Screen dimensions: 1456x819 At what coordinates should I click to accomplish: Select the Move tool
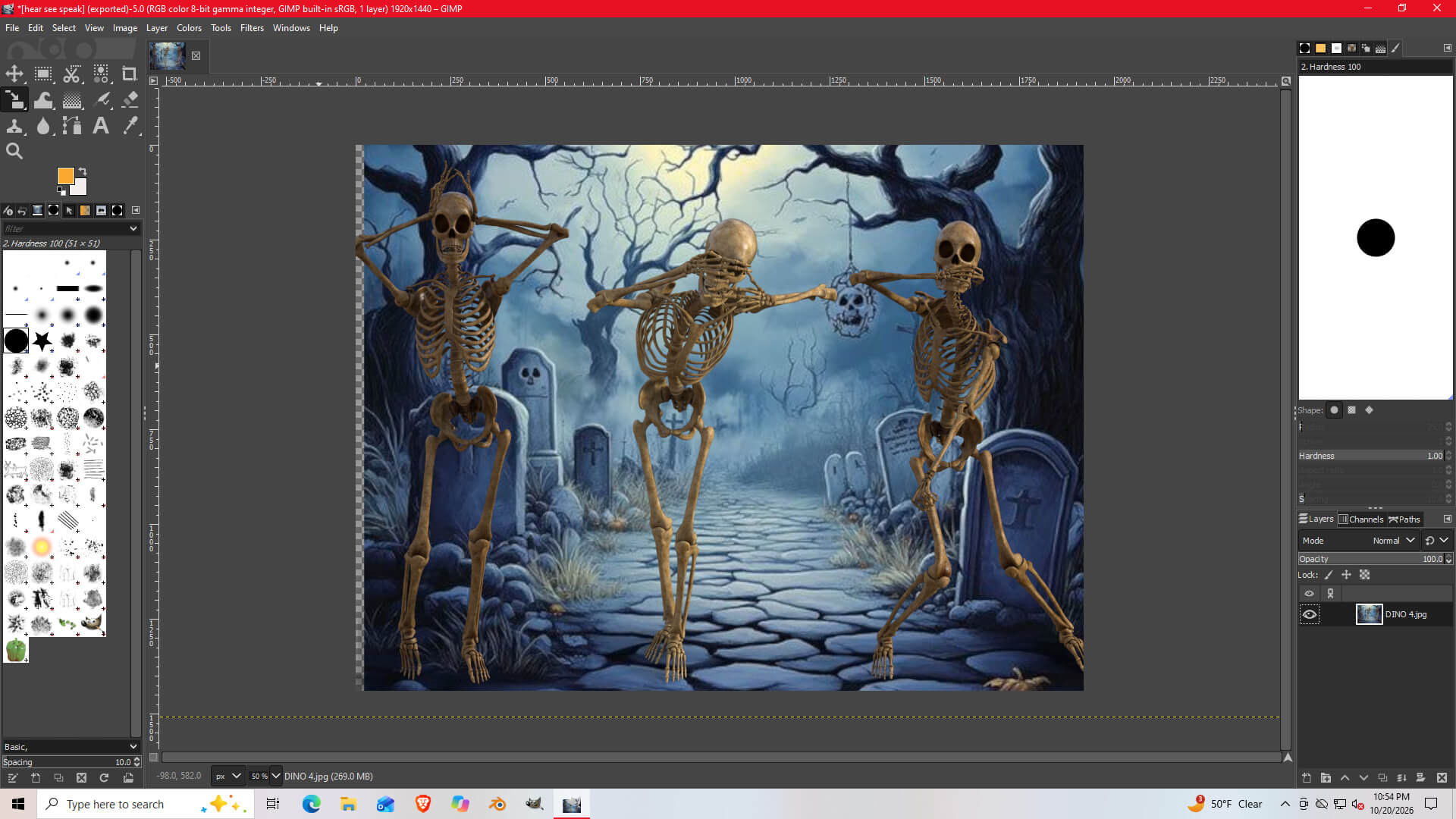click(x=14, y=74)
